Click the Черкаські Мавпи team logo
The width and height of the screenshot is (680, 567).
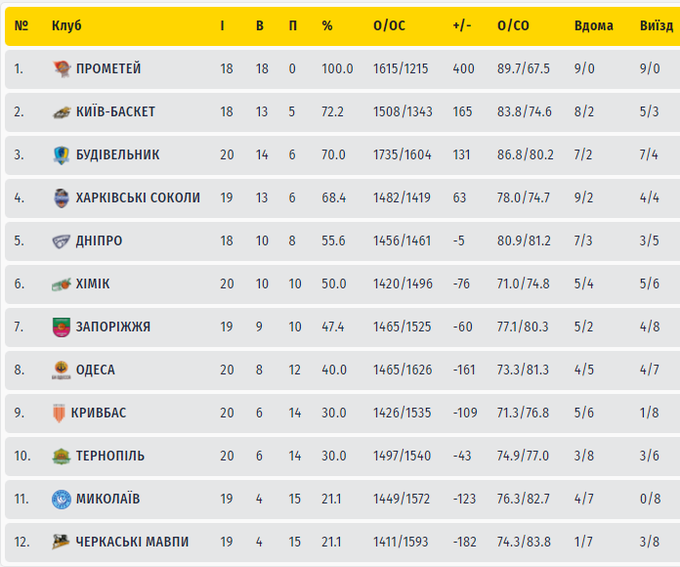(x=61, y=542)
